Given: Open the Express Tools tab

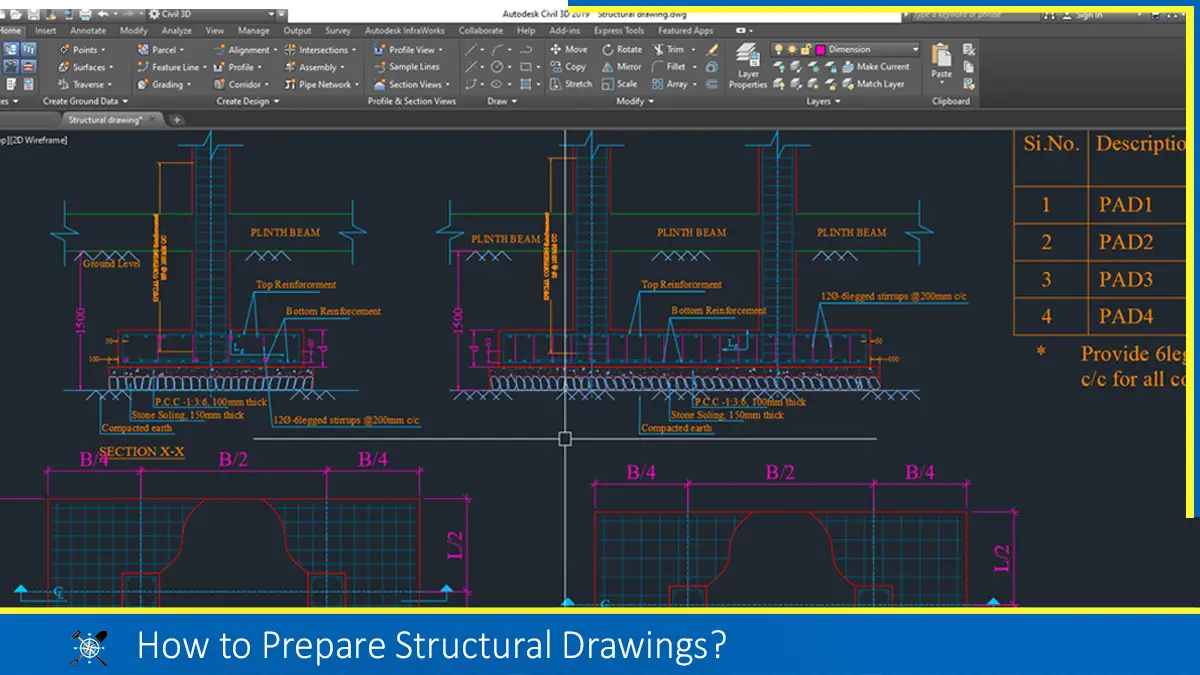Looking at the screenshot, I should [x=619, y=30].
